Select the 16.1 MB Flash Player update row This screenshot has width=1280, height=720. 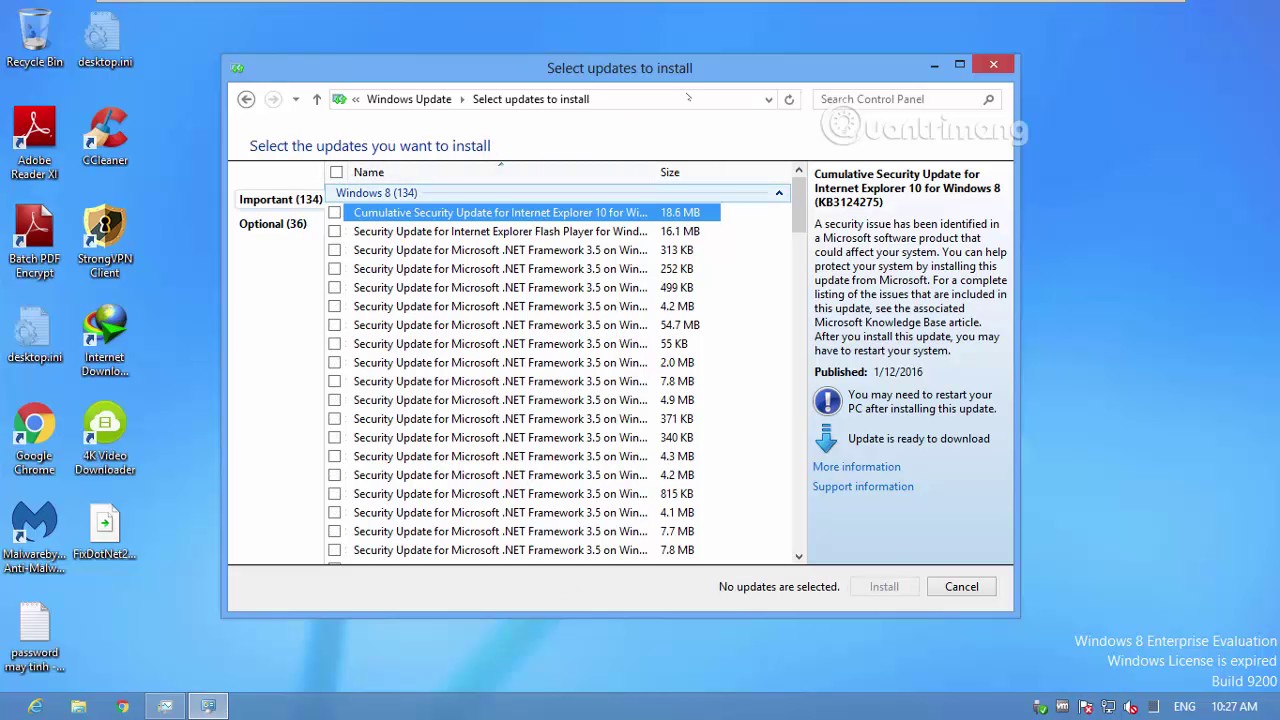click(x=532, y=232)
